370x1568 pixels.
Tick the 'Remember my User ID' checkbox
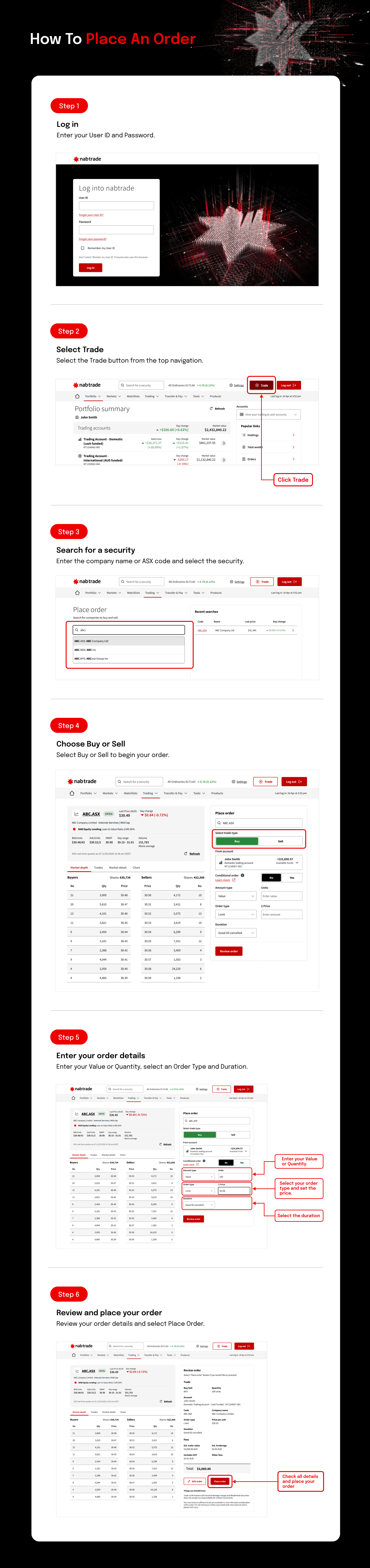coord(83,248)
